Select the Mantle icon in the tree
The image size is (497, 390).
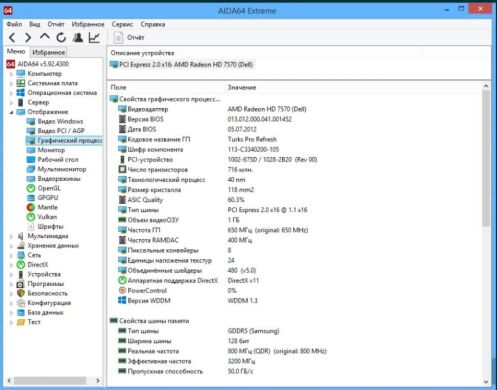(x=31, y=207)
